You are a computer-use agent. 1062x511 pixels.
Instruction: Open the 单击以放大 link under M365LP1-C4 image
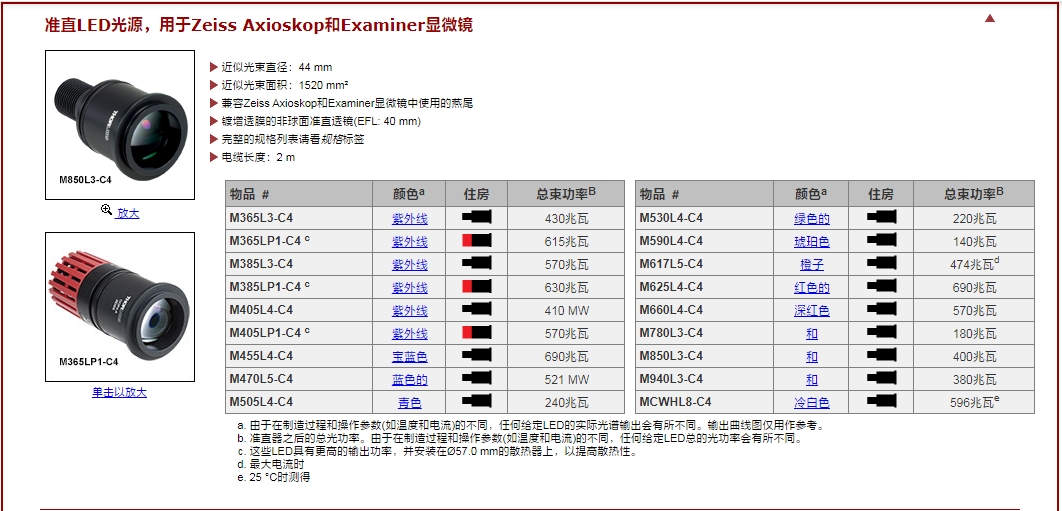click(x=119, y=392)
